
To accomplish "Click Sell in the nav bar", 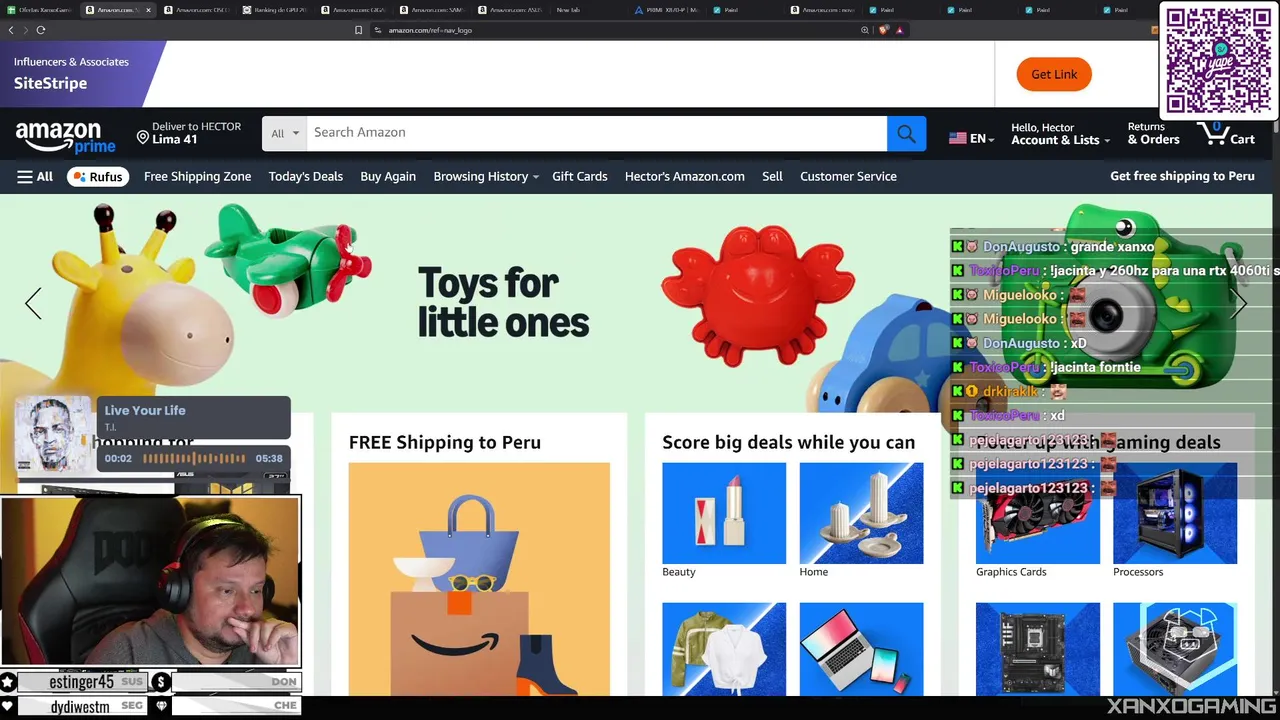I will 772,176.
